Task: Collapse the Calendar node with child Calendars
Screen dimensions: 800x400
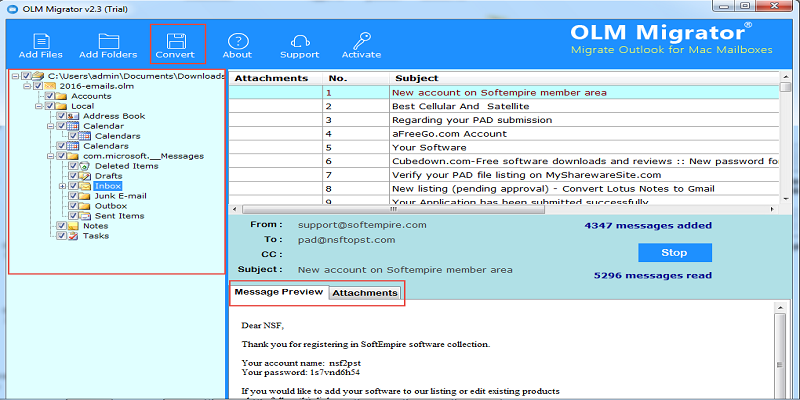Action: click(51, 126)
